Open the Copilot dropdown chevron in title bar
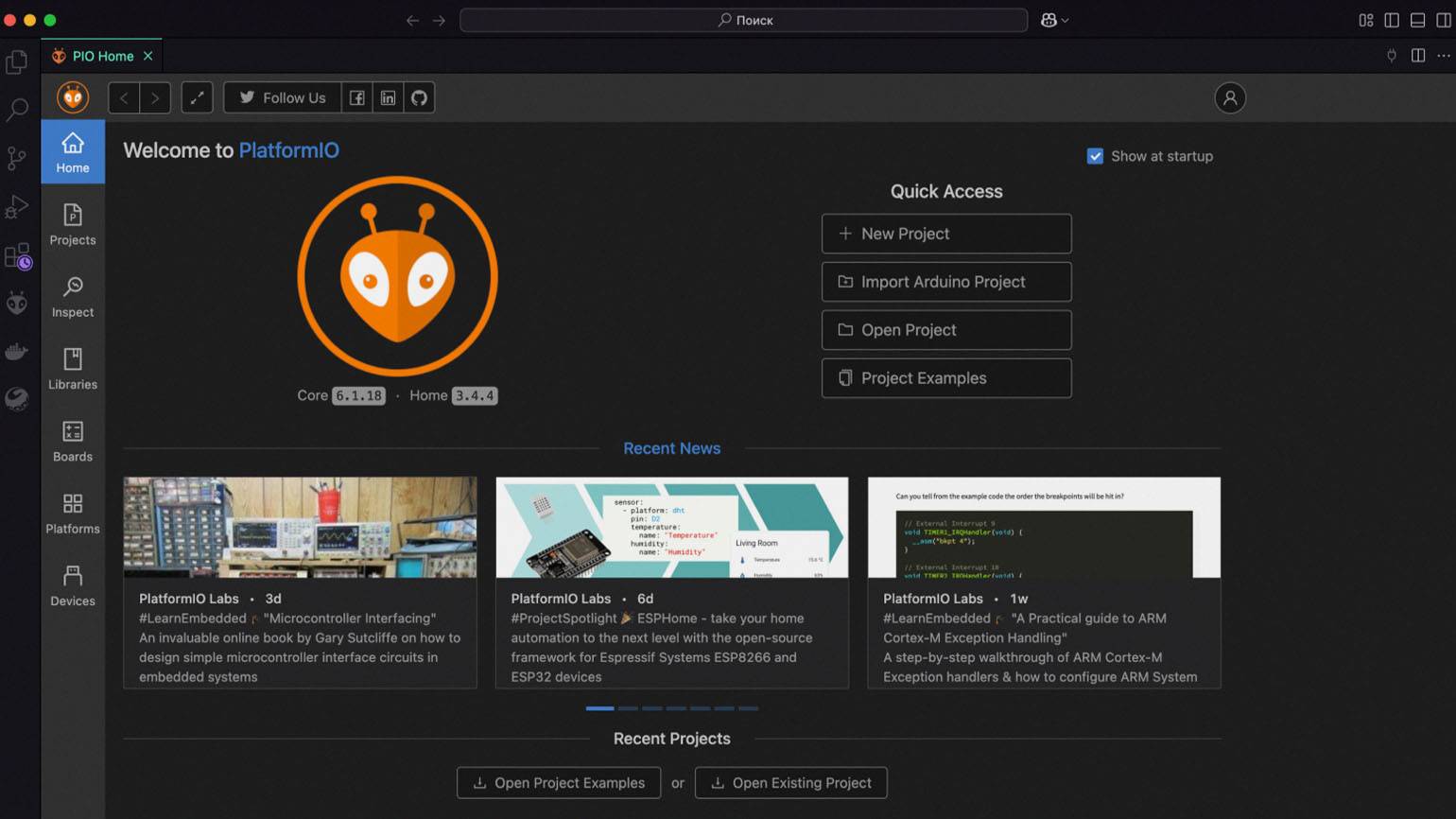 click(1066, 20)
